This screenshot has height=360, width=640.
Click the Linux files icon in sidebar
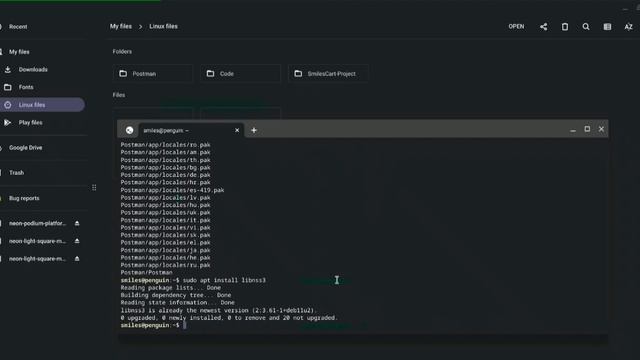coord(8,105)
